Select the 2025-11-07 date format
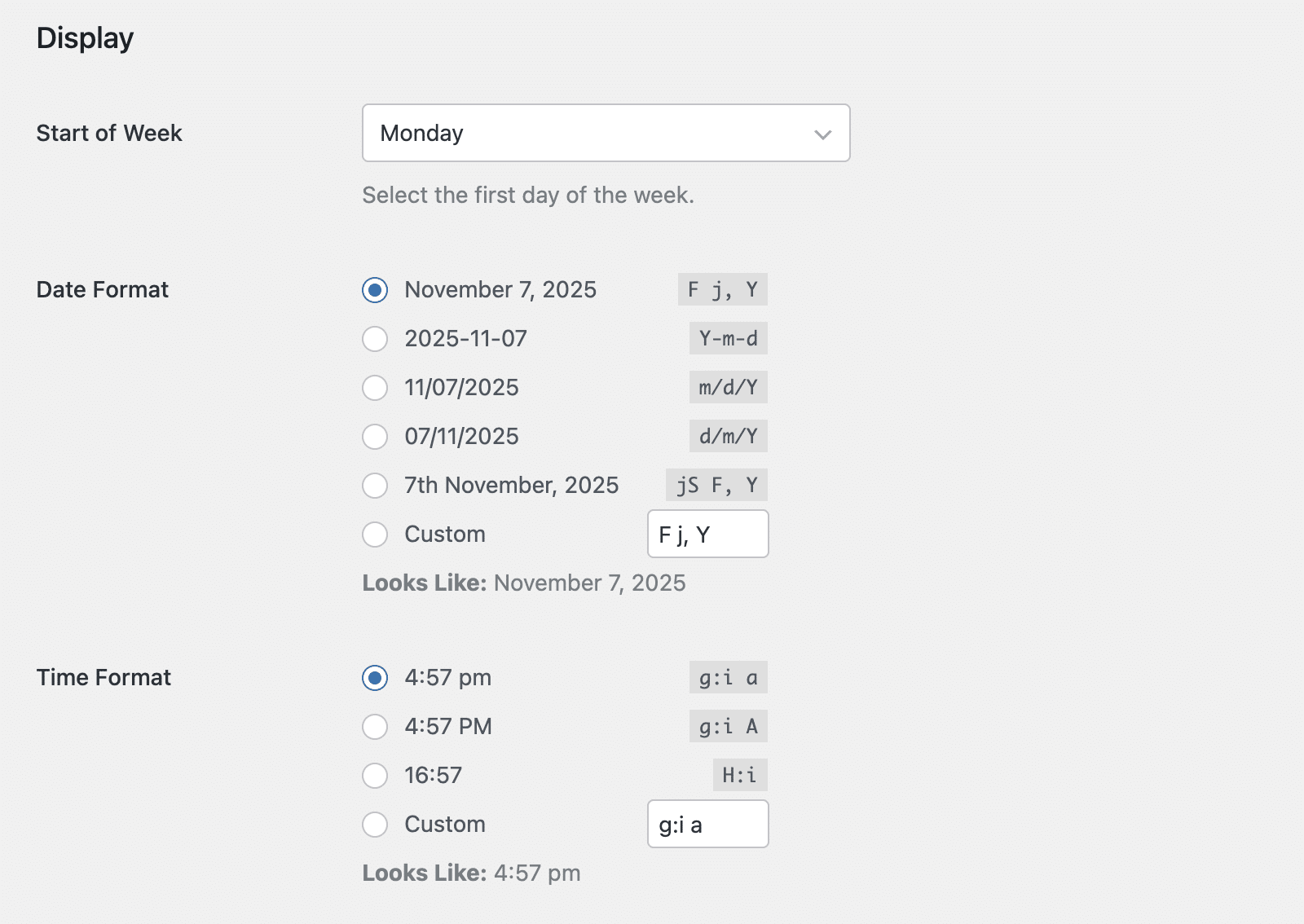 pyautogui.click(x=374, y=338)
